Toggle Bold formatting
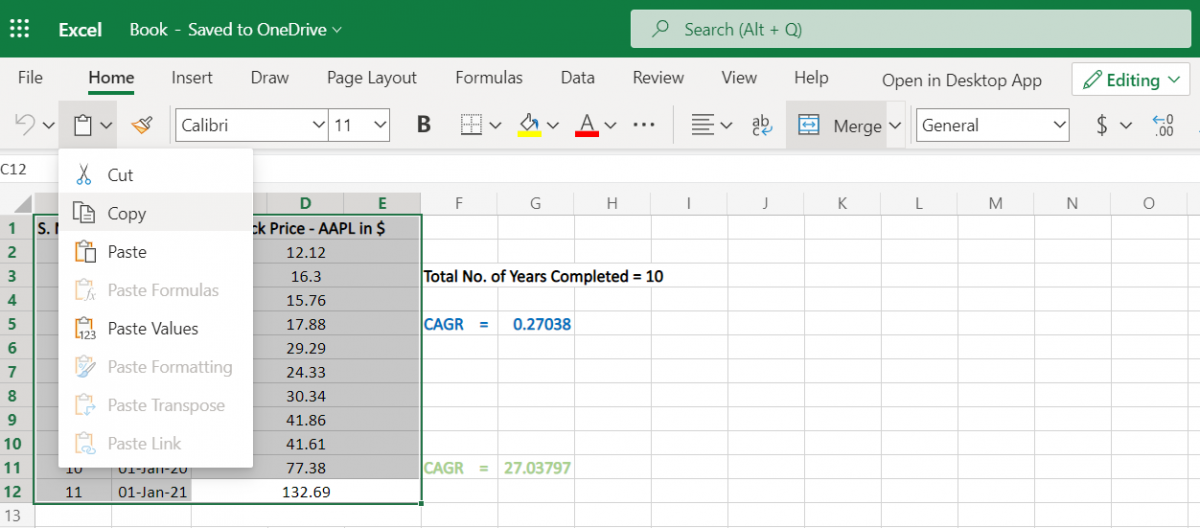Viewport: 1200px width, 528px height. (424, 125)
